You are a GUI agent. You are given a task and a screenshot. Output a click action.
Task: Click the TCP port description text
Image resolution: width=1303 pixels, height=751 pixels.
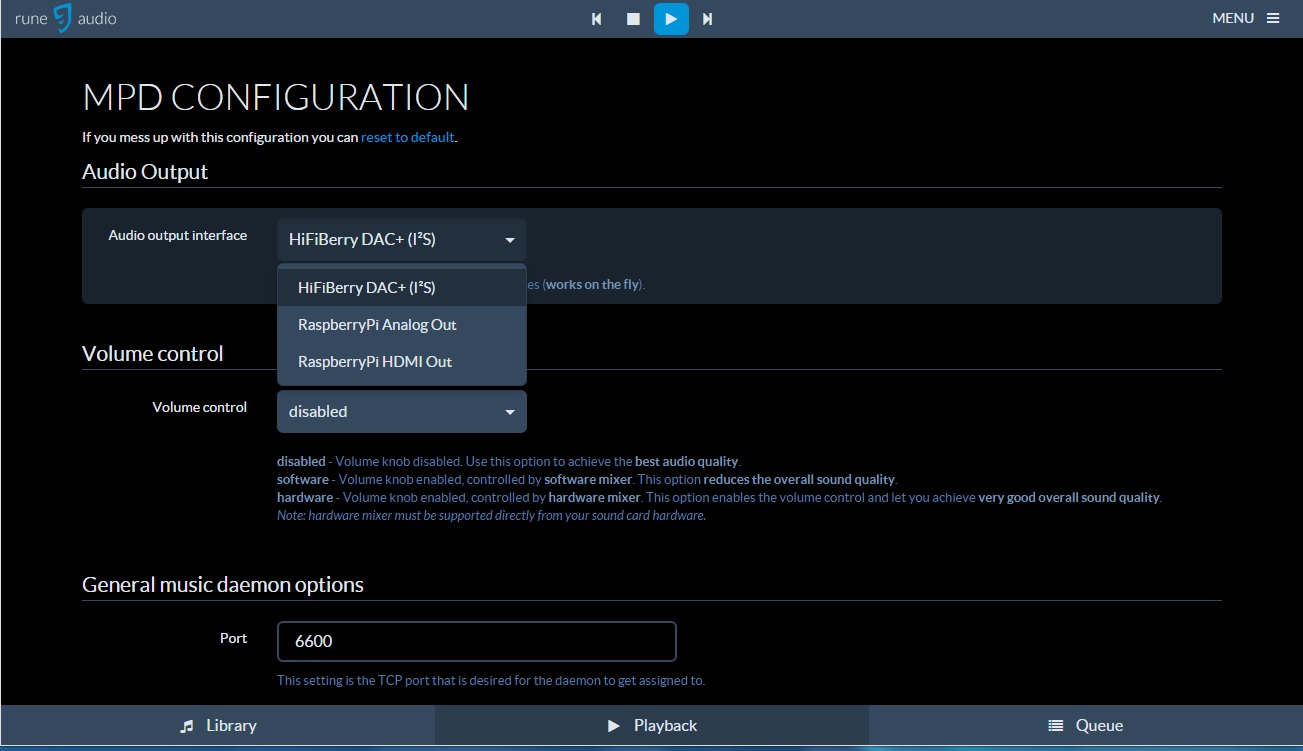pos(491,681)
